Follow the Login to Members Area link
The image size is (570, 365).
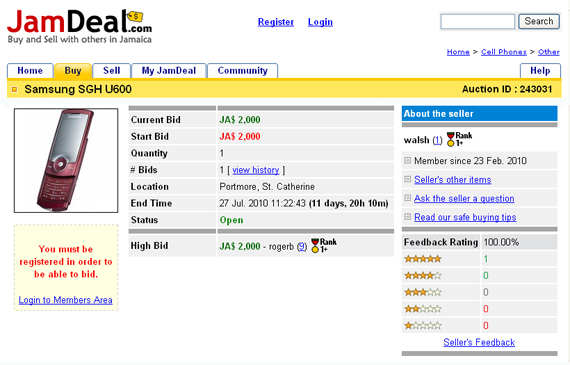click(65, 300)
